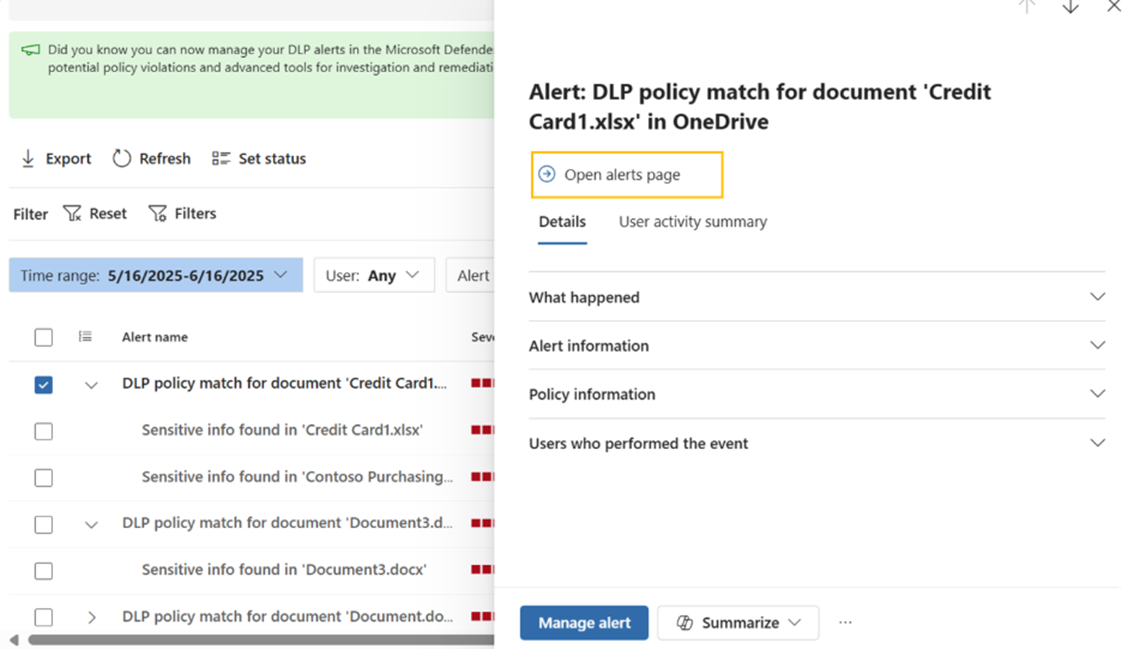The width and height of the screenshot is (1122, 649).
Task: Open more options ellipsis beside Summarize
Action: click(x=845, y=623)
